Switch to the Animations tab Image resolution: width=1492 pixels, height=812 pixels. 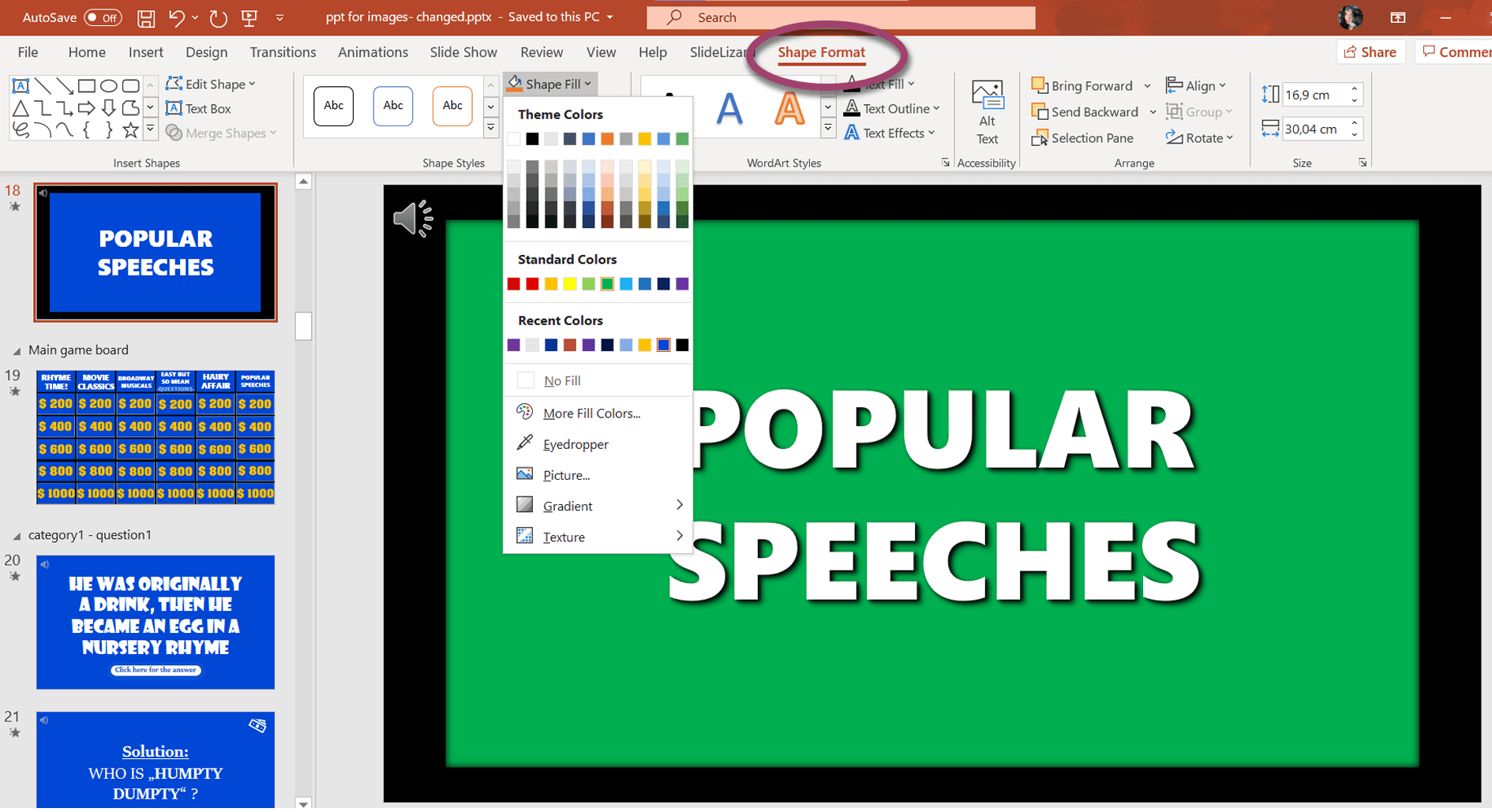point(373,52)
